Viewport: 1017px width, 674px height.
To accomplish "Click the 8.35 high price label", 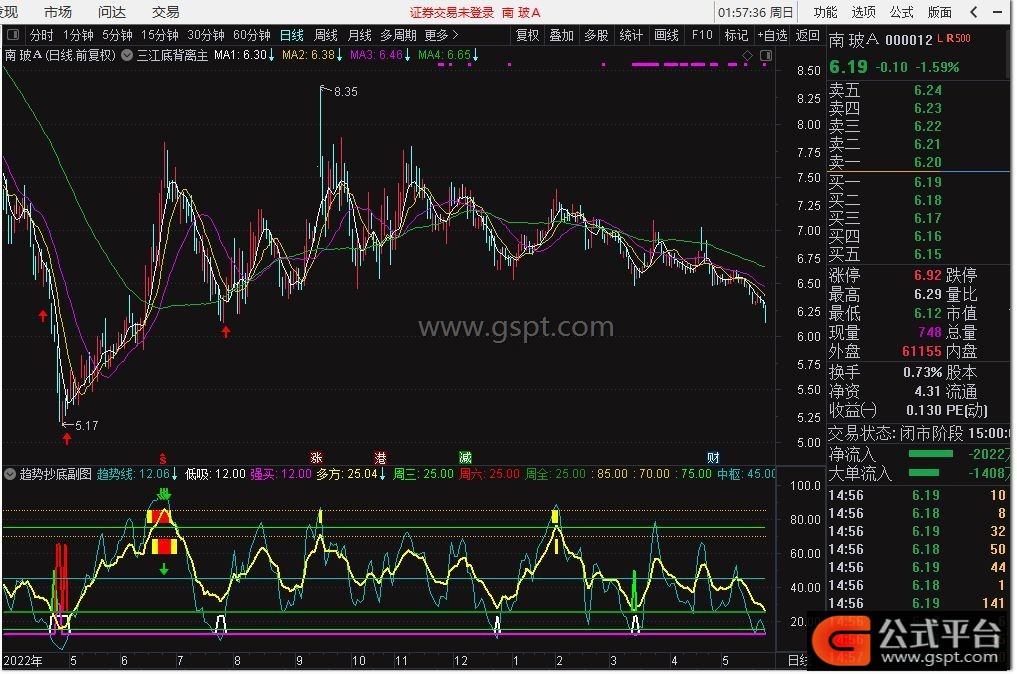I will (346, 91).
